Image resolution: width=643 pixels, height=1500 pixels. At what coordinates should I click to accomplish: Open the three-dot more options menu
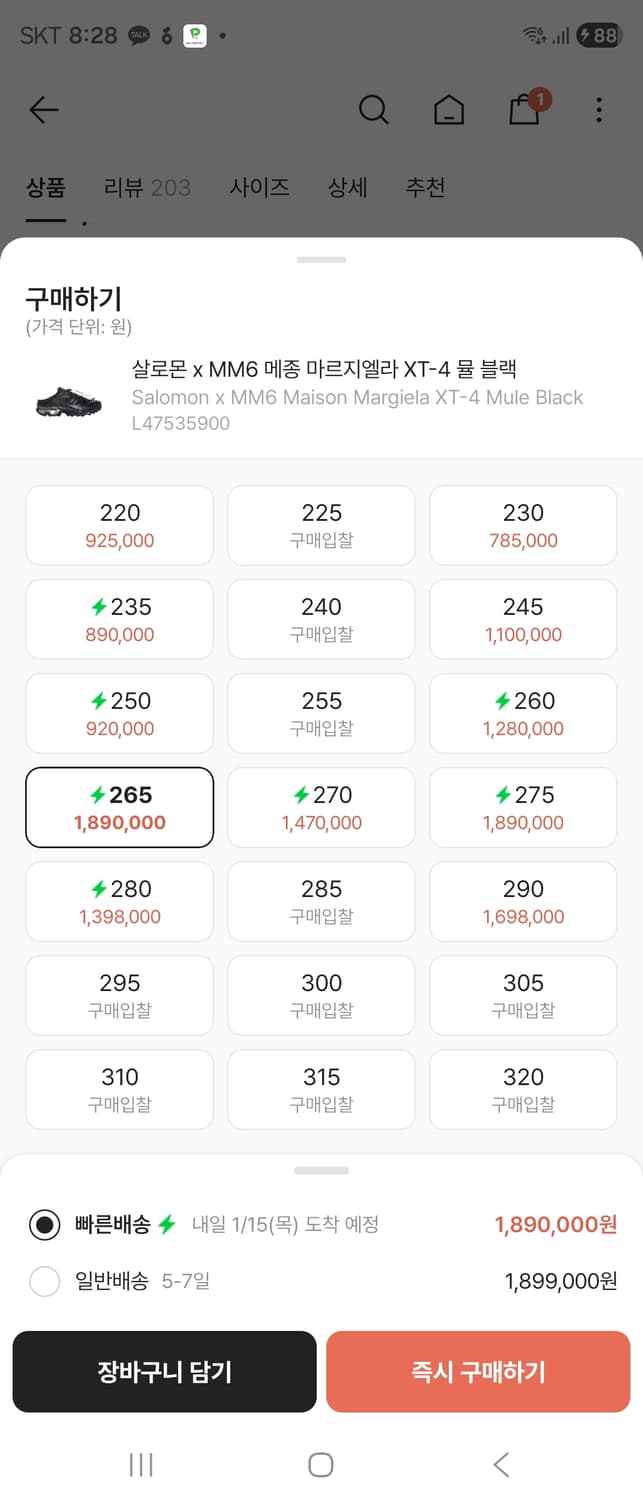[x=598, y=110]
